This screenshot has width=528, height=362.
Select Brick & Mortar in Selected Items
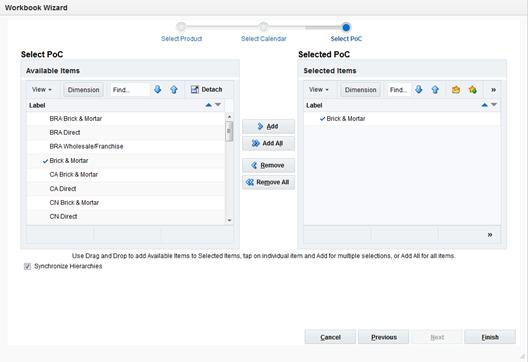coord(402,119)
